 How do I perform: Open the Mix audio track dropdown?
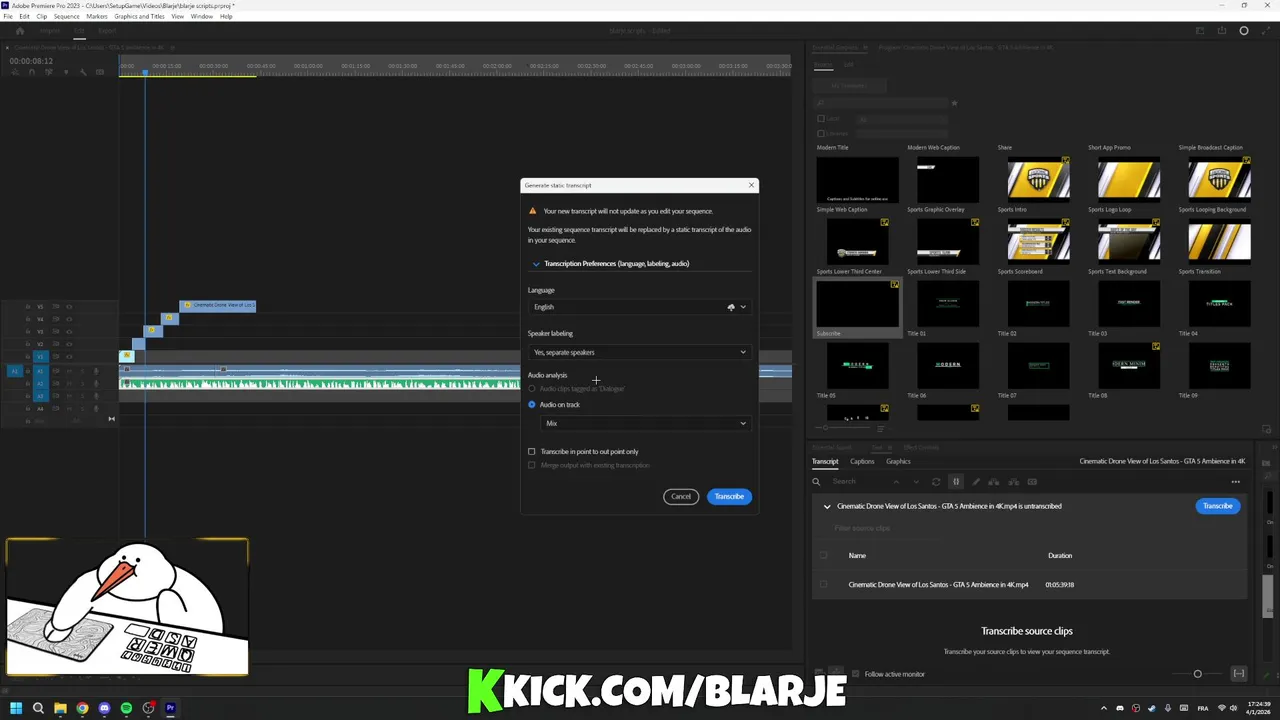tap(645, 423)
